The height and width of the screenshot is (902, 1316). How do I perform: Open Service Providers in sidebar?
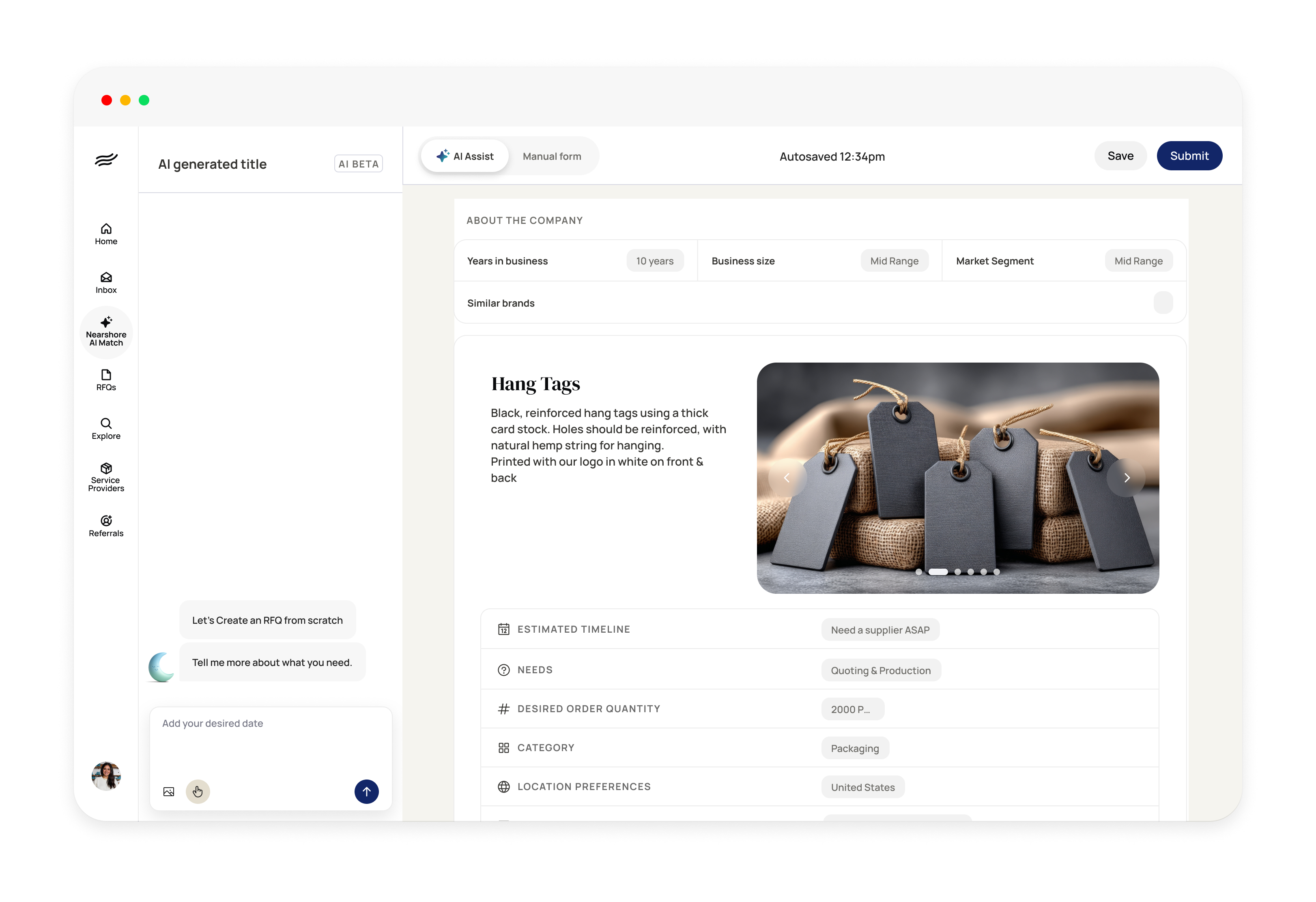106,477
